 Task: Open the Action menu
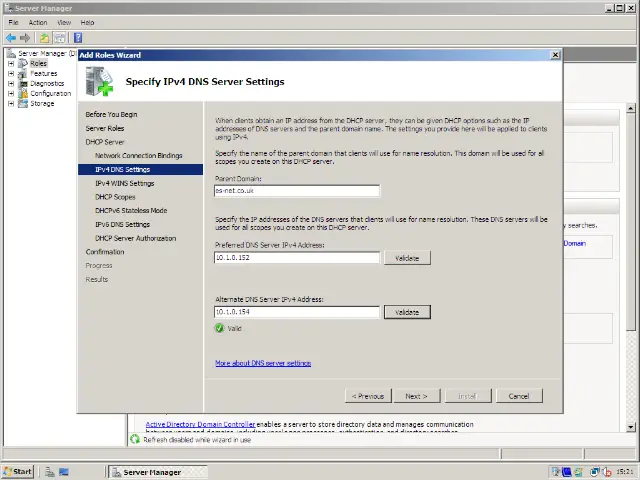[x=38, y=22]
